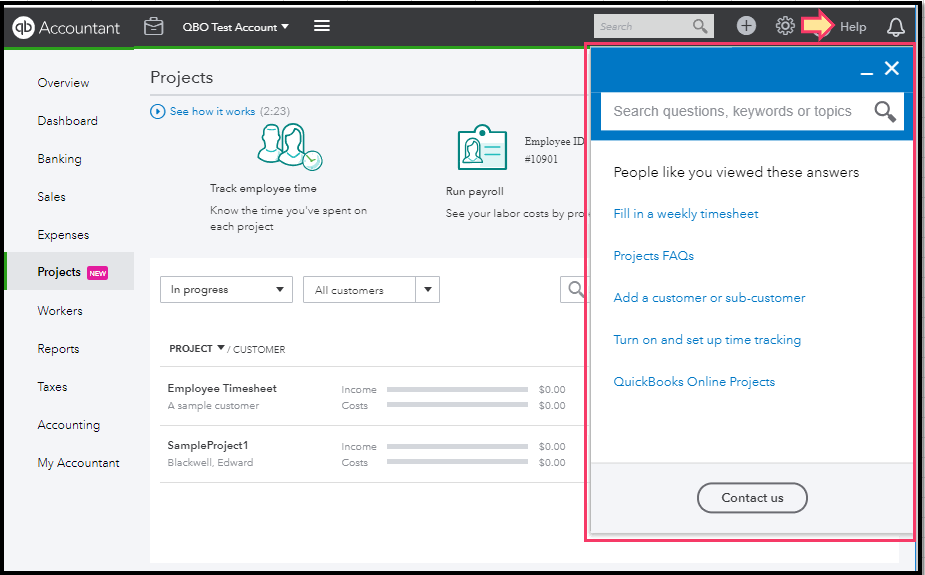This screenshot has height=575, width=925.
Task: Go to Overview in left navigation
Action: click(63, 83)
